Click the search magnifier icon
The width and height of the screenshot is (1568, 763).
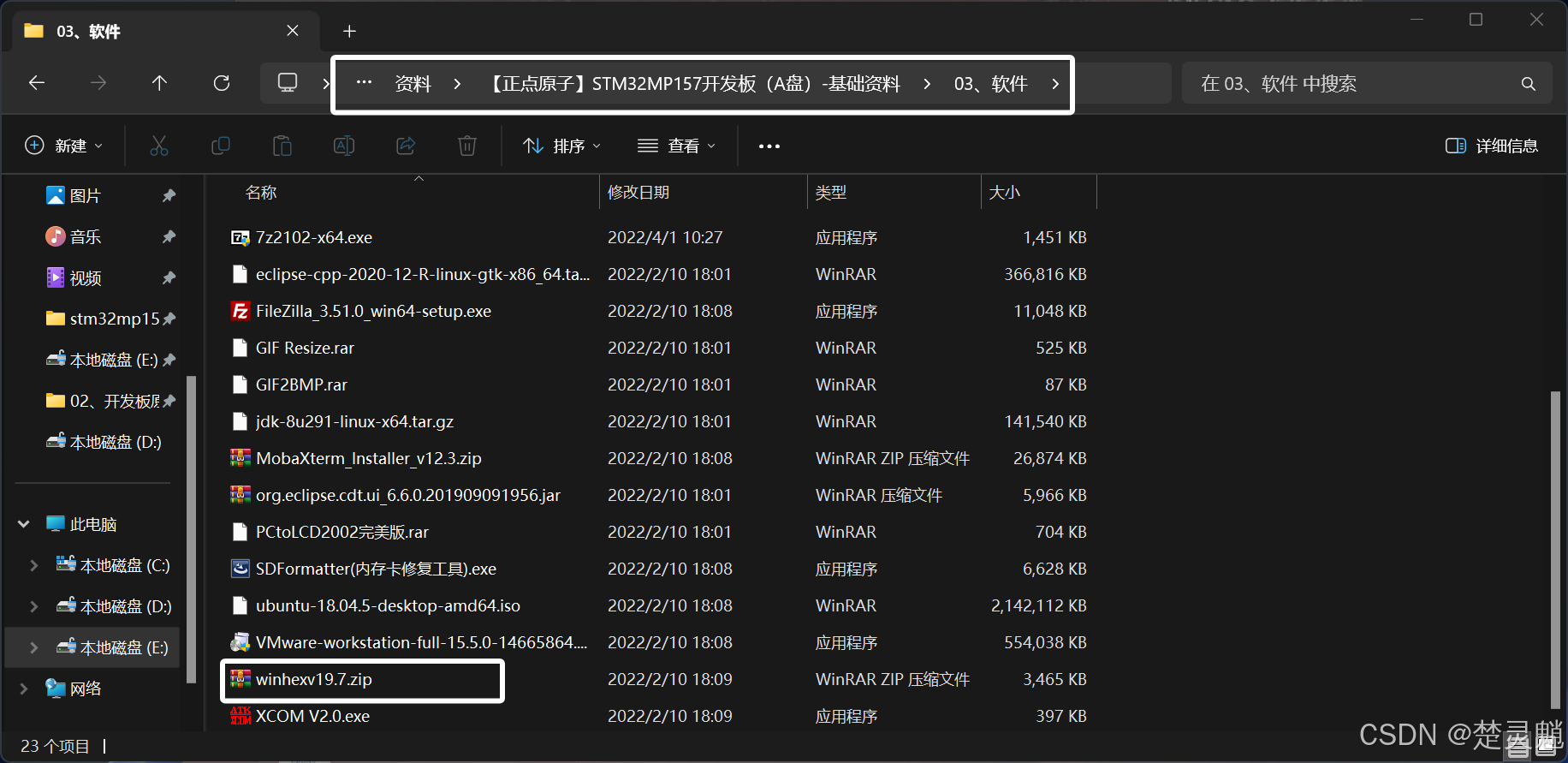(1529, 84)
